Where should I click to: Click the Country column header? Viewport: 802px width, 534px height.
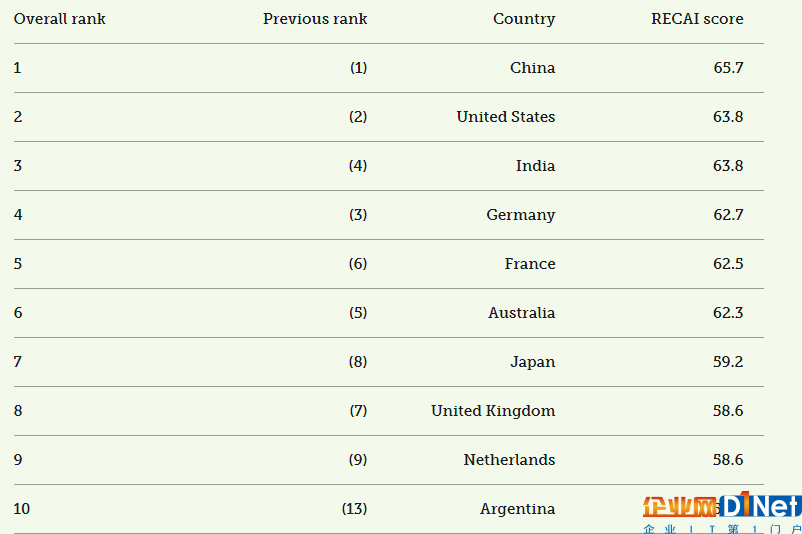[x=524, y=19]
